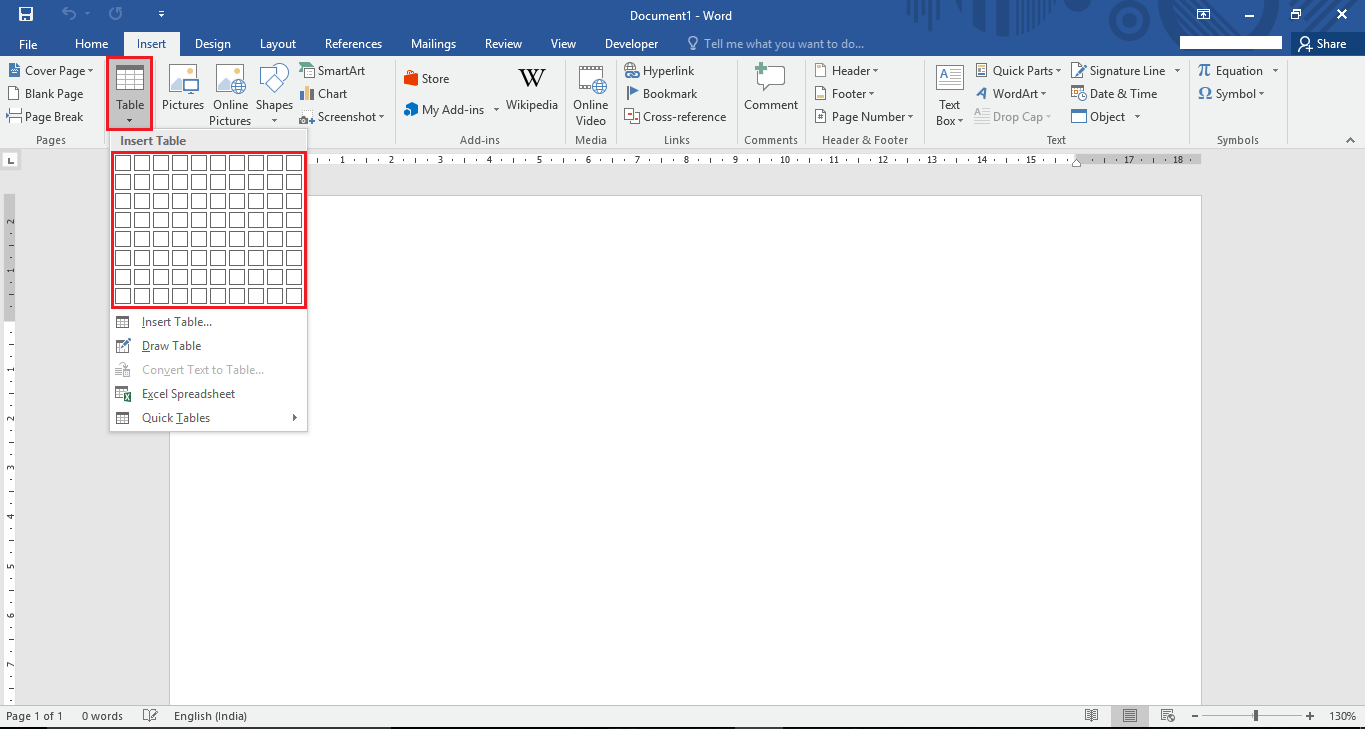Click the proofing check icon in status bar
The height and width of the screenshot is (729, 1365).
pos(150,716)
